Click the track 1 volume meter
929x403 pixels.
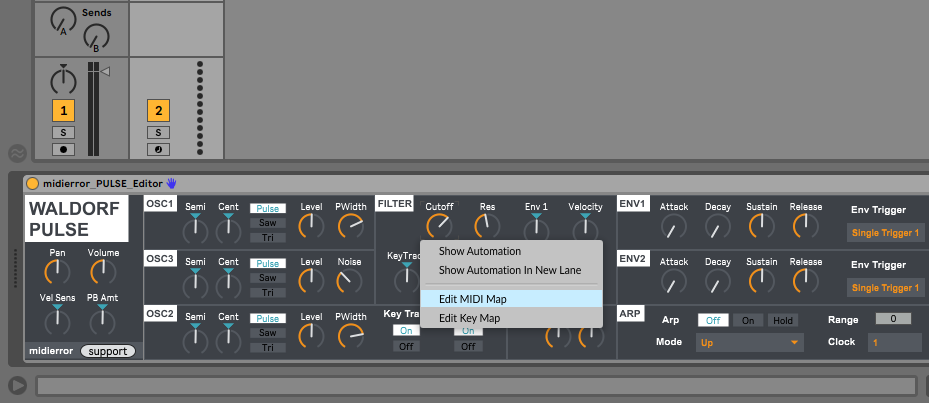tap(93, 108)
